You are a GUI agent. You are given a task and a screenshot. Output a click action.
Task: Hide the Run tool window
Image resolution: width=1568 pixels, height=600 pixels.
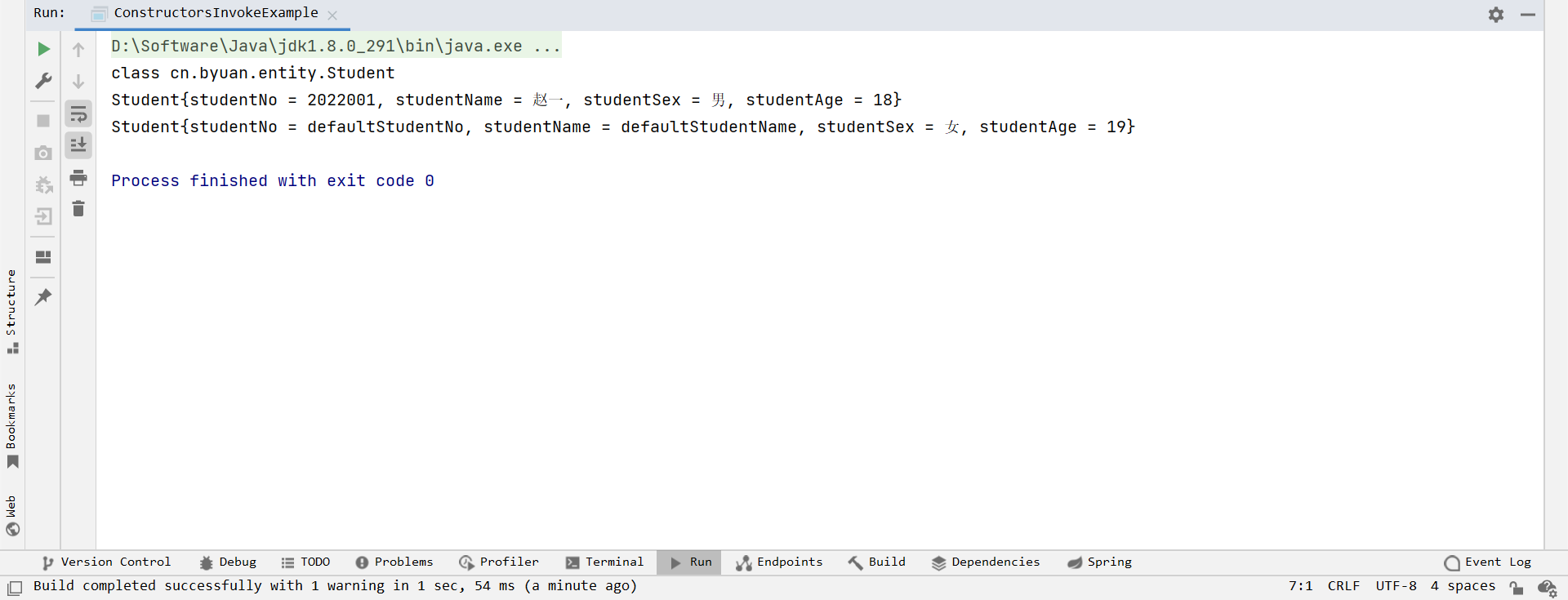click(x=1528, y=14)
